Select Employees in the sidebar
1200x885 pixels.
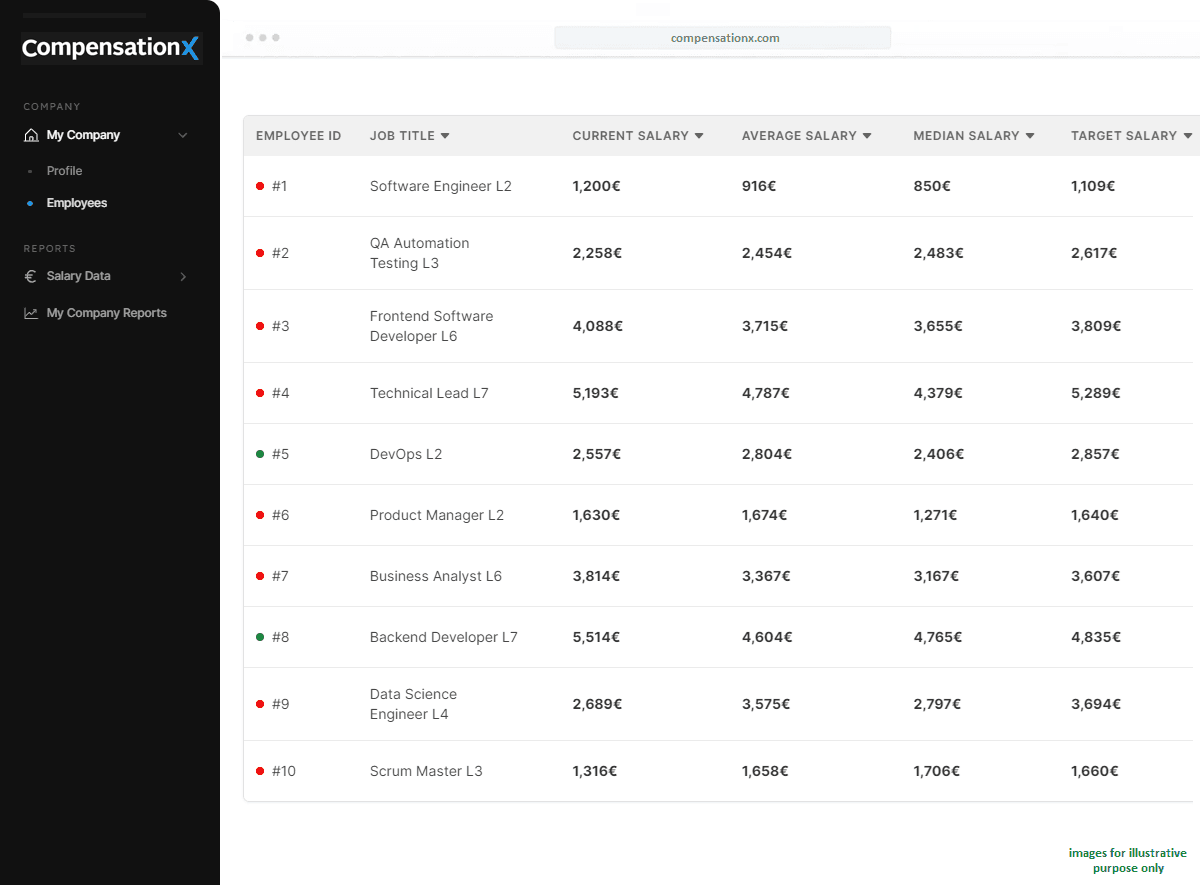coord(76,203)
